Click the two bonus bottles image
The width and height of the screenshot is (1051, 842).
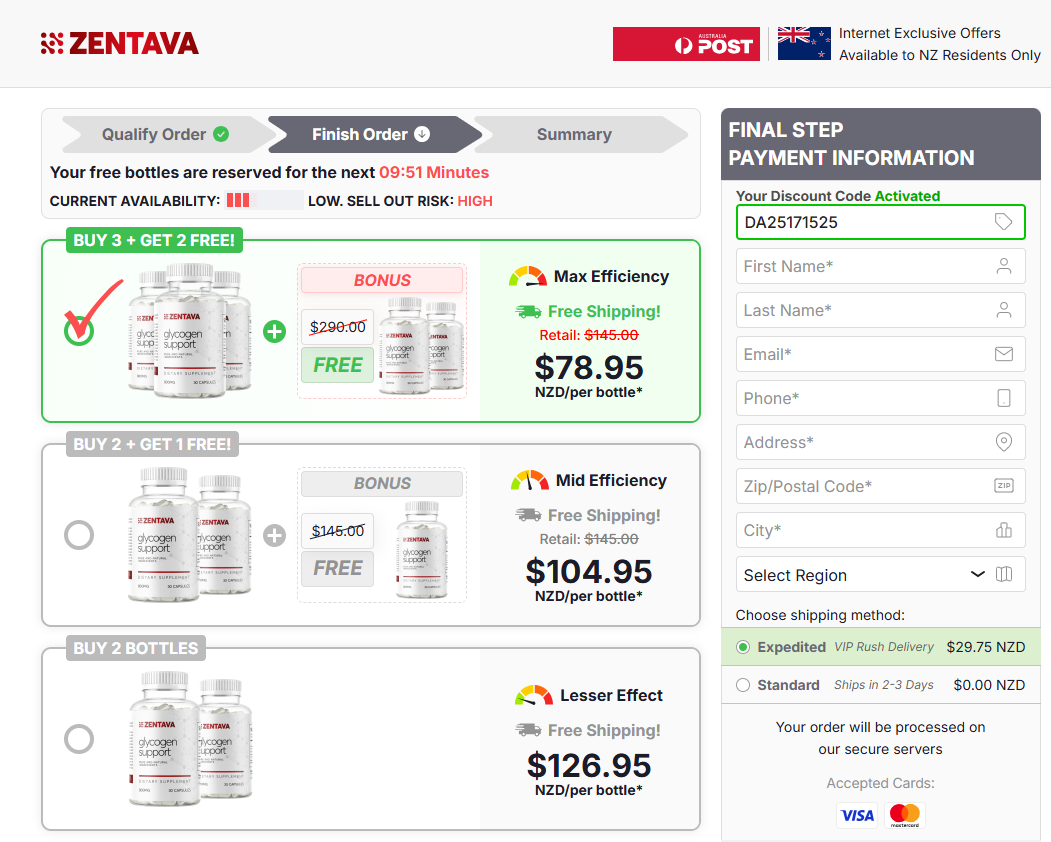point(421,346)
